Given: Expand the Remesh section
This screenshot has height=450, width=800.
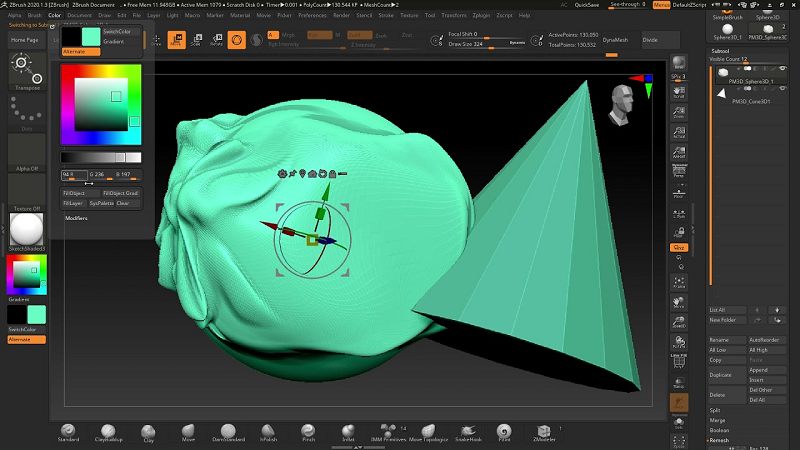Looking at the screenshot, I should pyautogui.click(x=720, y=439).
